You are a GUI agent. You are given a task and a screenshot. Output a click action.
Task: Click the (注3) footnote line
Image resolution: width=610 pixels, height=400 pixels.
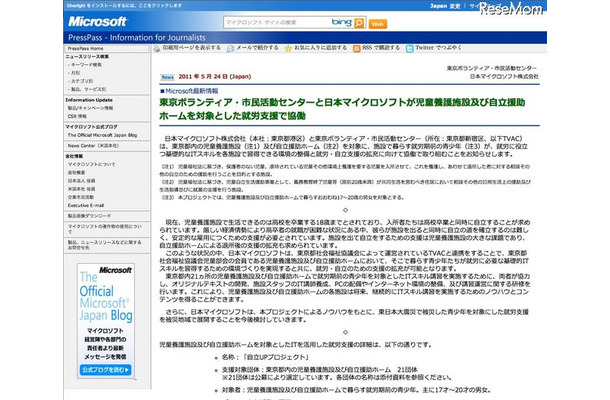(282, 198)
